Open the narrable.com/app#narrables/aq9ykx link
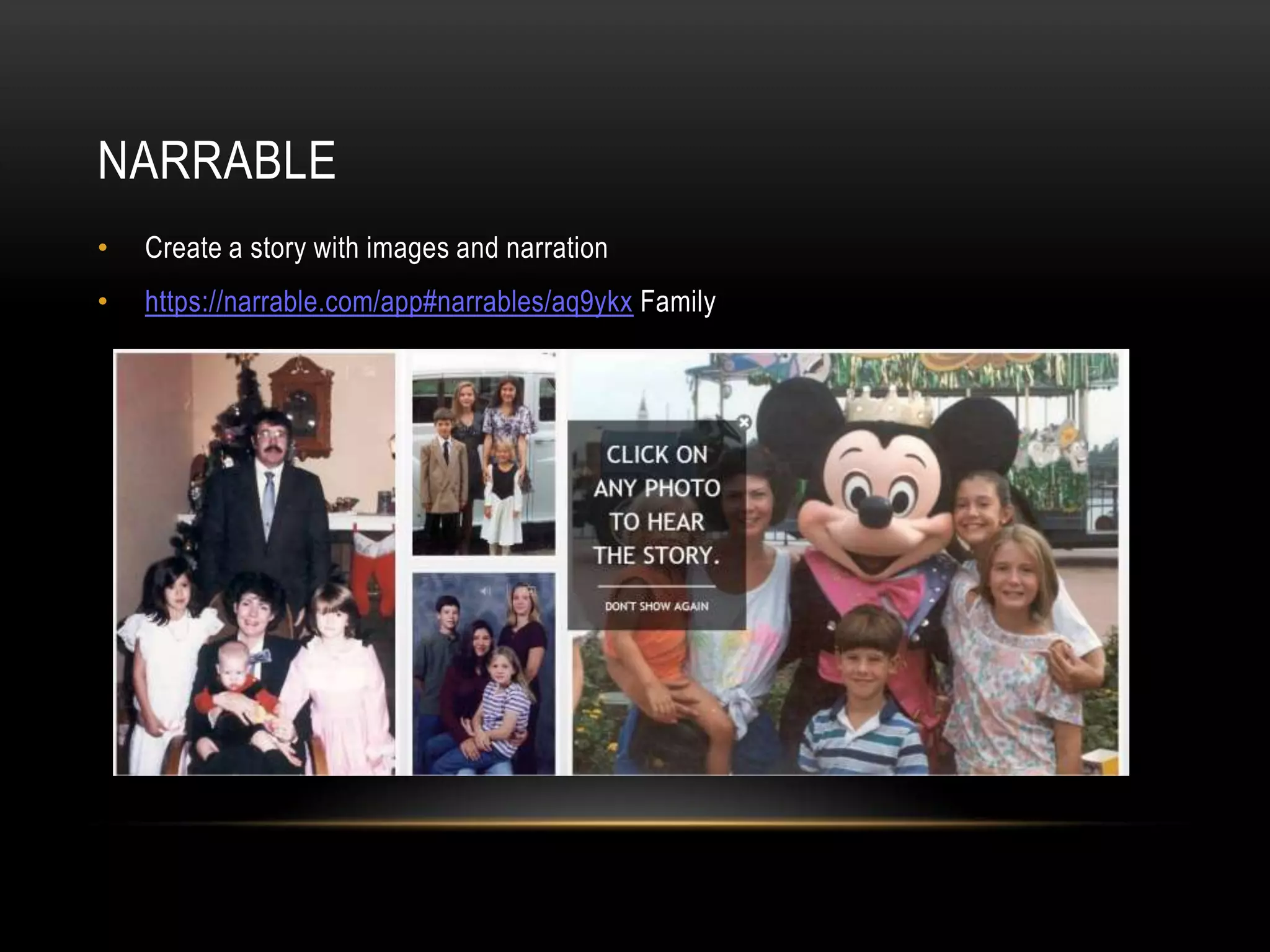This screenshot has width=1270, height=952. point(389,302)
